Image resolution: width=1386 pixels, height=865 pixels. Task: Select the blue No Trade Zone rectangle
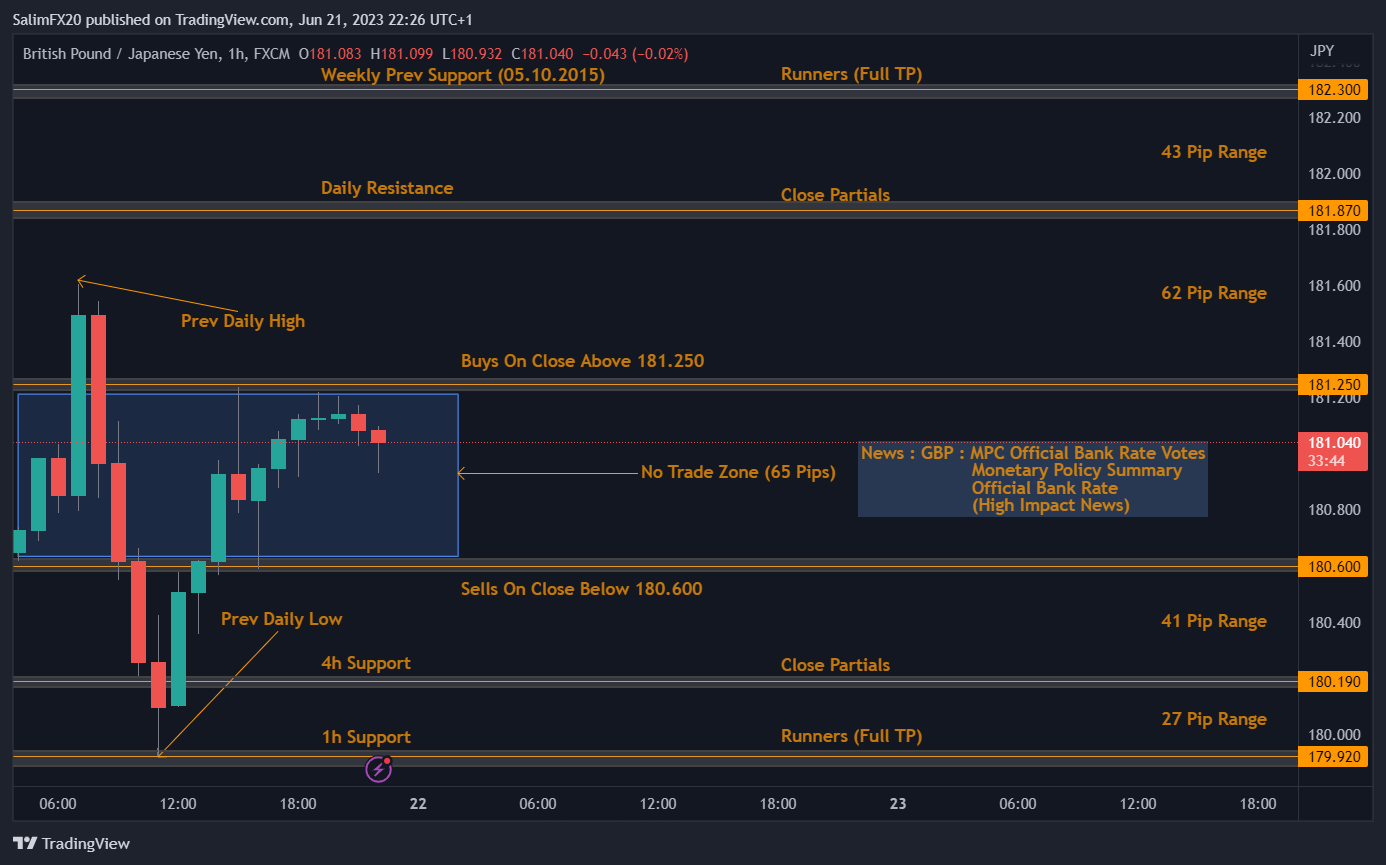pos(237,474)
